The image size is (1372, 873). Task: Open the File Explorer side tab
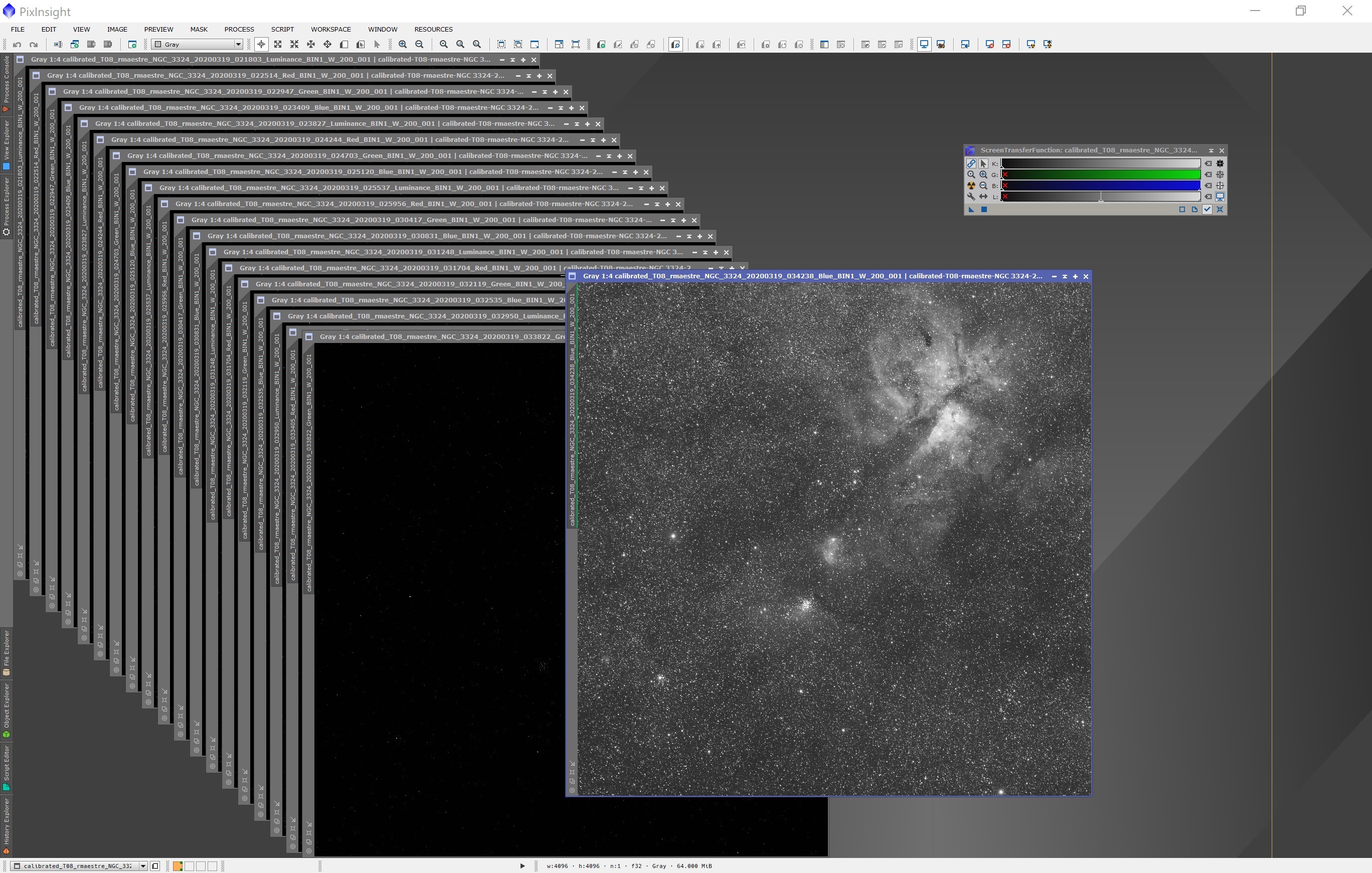tap(6, 653)
